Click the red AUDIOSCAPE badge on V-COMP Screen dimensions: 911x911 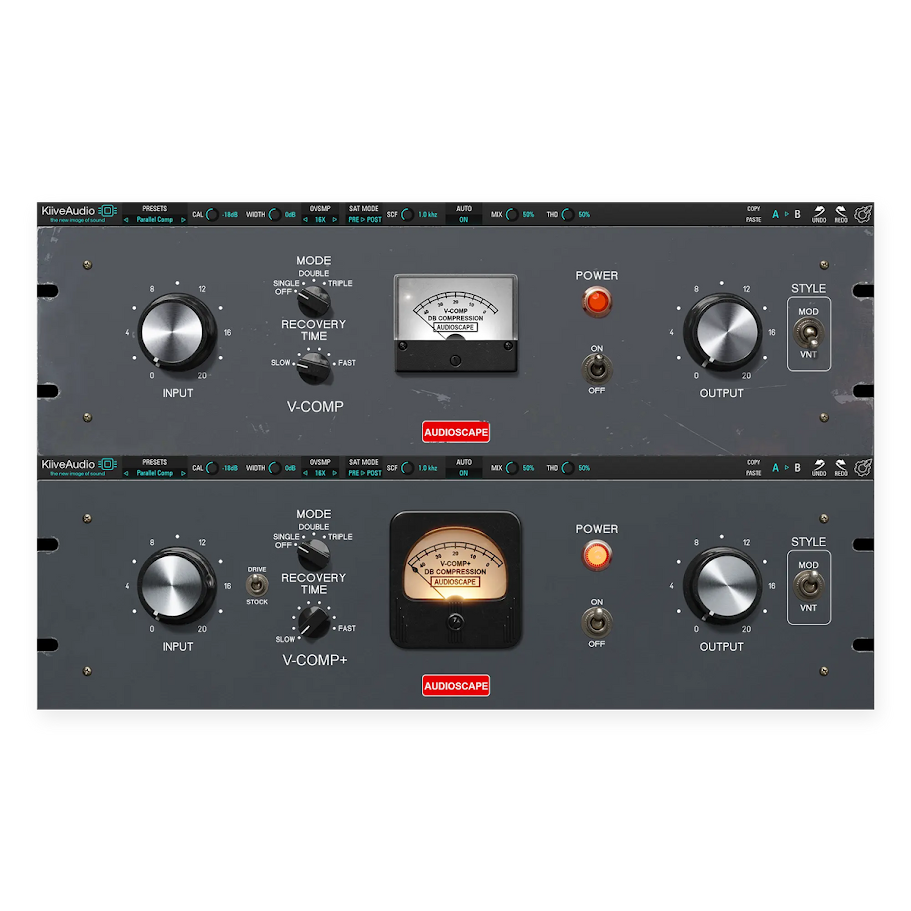coord(455,431)
